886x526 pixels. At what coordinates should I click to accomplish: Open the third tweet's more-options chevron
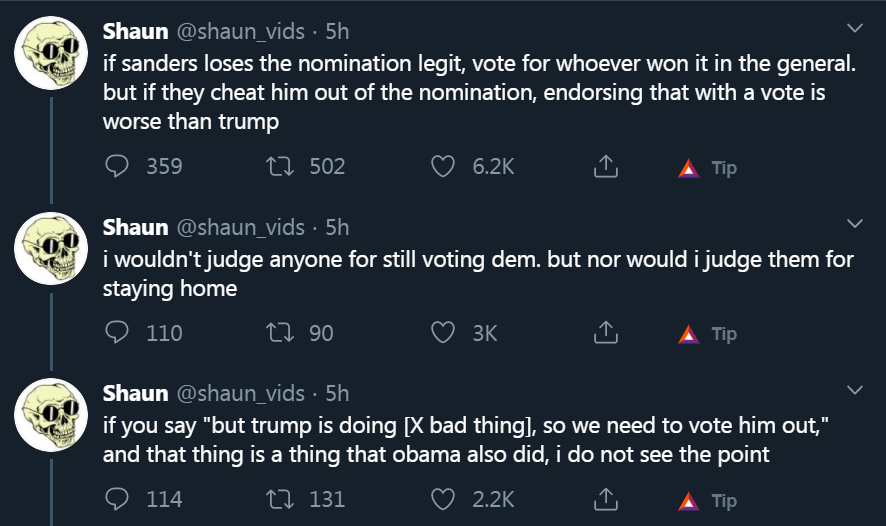click(855, 389)
